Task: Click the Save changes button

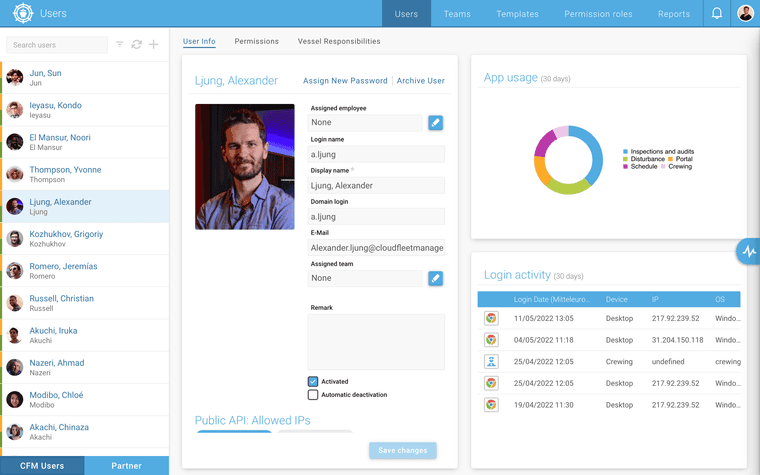Action: (x=403, y=450)
